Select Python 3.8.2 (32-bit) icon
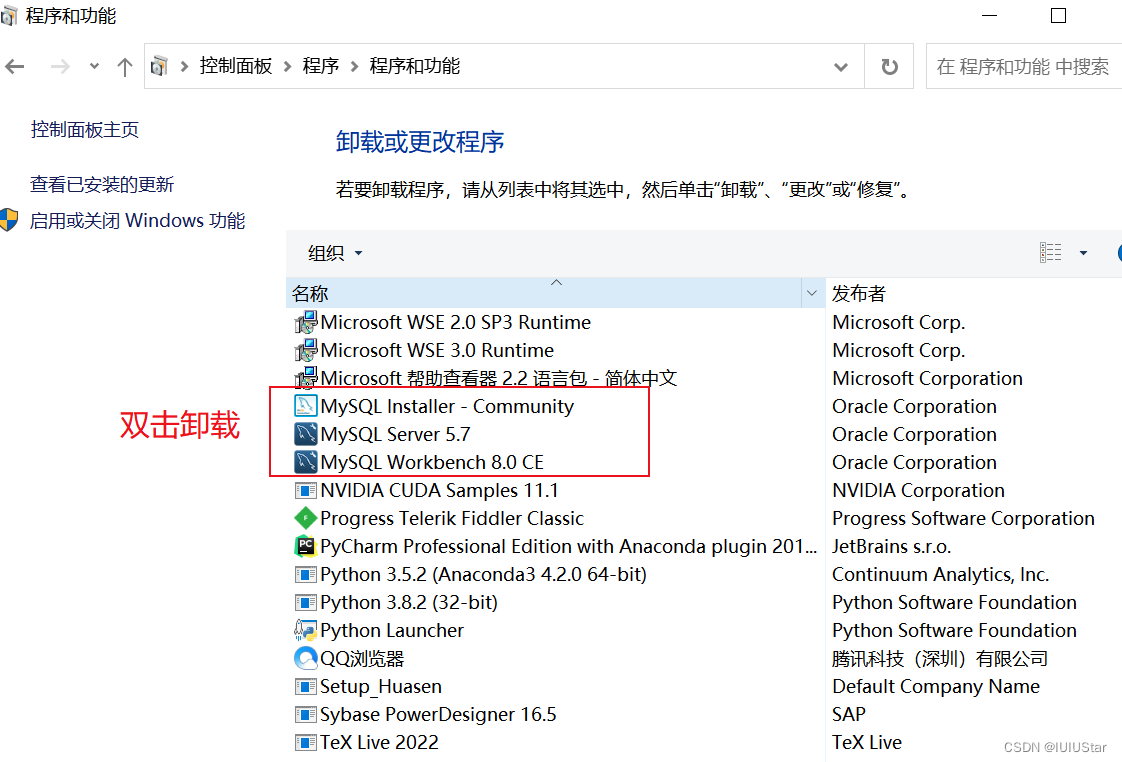The width and height of the screenshot is (1122, 762). (x=306, y=602)
